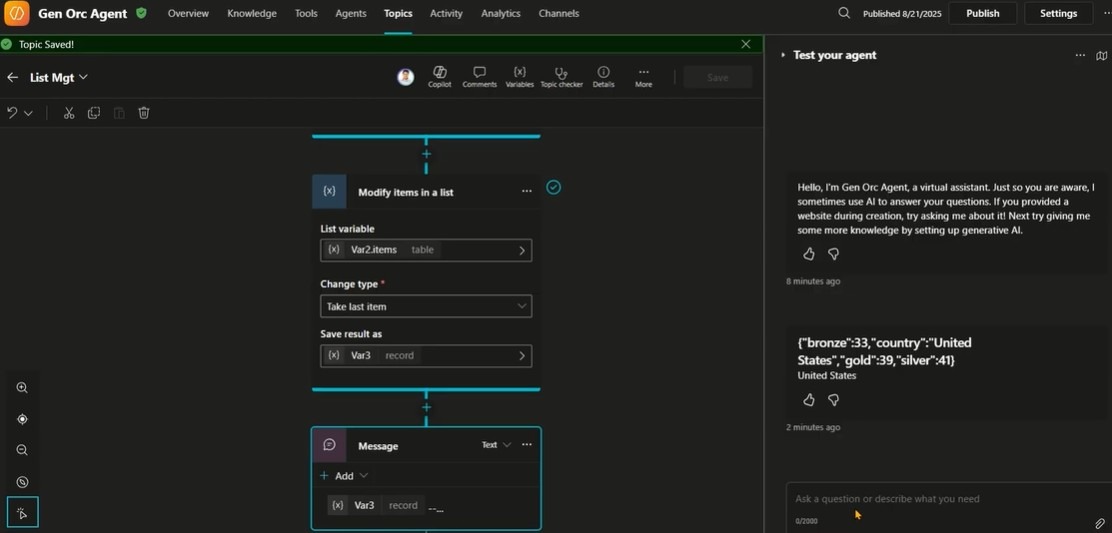
Task: Expand the List Mgt topic name dropdown
Action: (84, 77)
